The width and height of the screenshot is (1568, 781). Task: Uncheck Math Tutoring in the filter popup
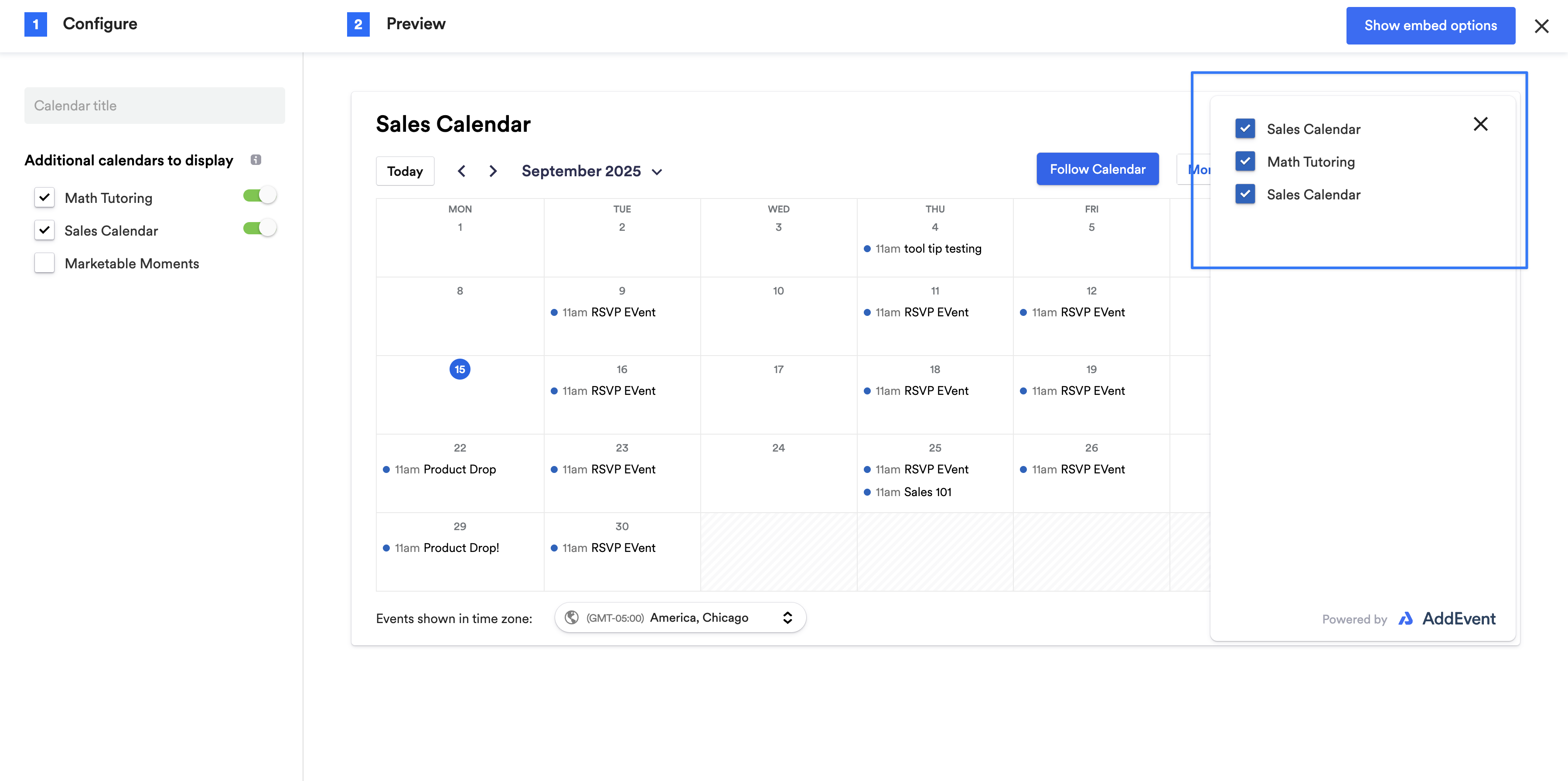(1245, 161)
